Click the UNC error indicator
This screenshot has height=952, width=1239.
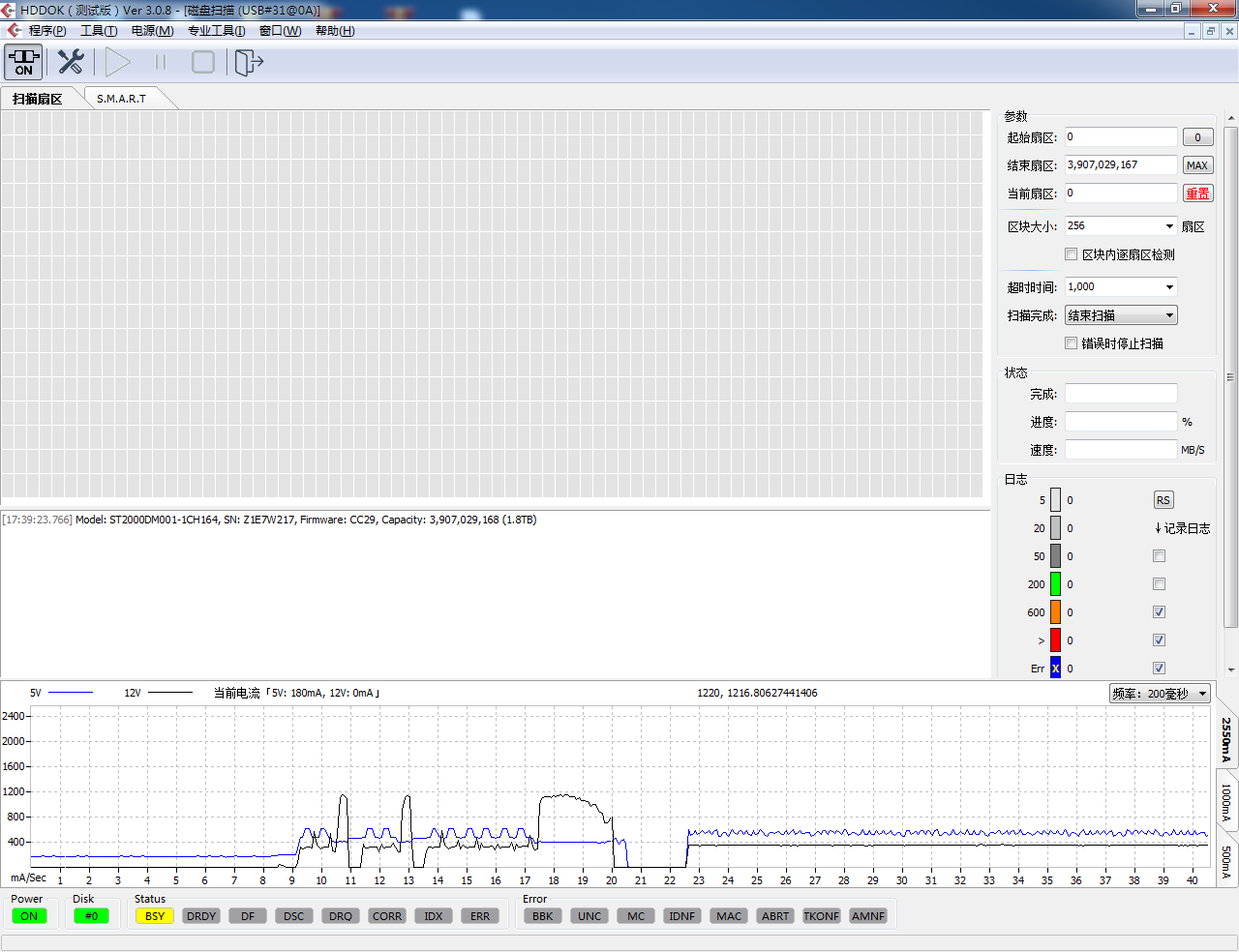(x=589, y=916)
